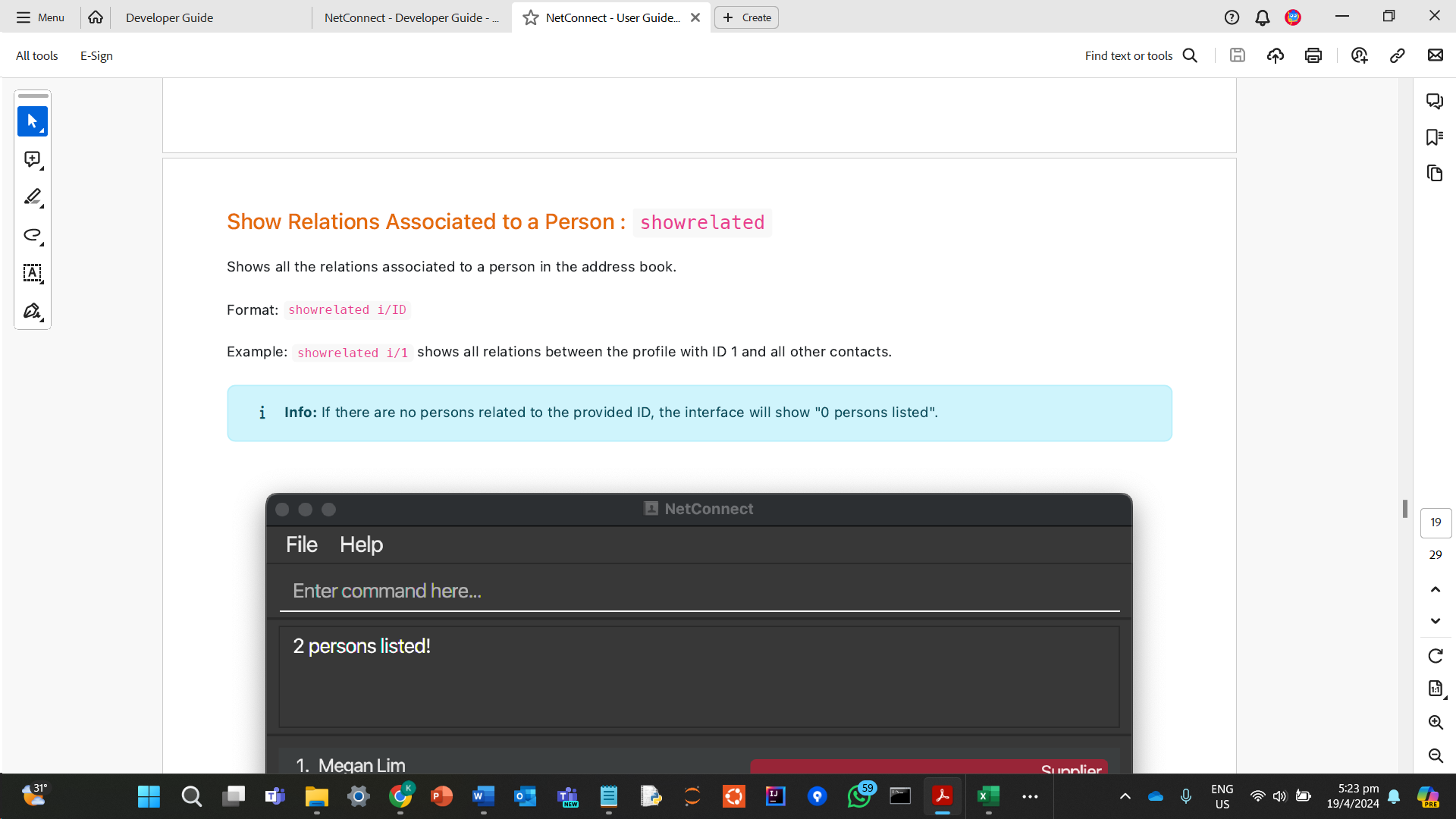Switch to the Developer Guide tab
Viewport: 1456px width, 819px height.
(x=170, y=17)
